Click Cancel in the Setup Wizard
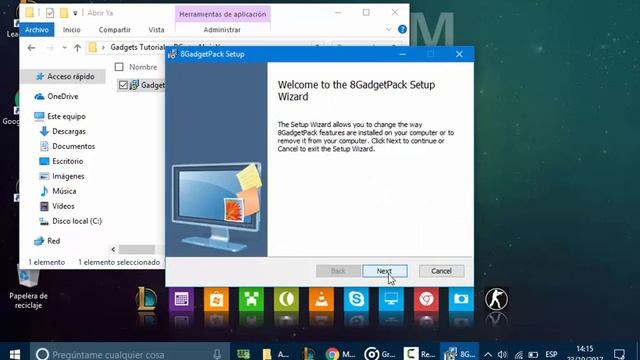The image size is (640, 360). tap(441, 271)
